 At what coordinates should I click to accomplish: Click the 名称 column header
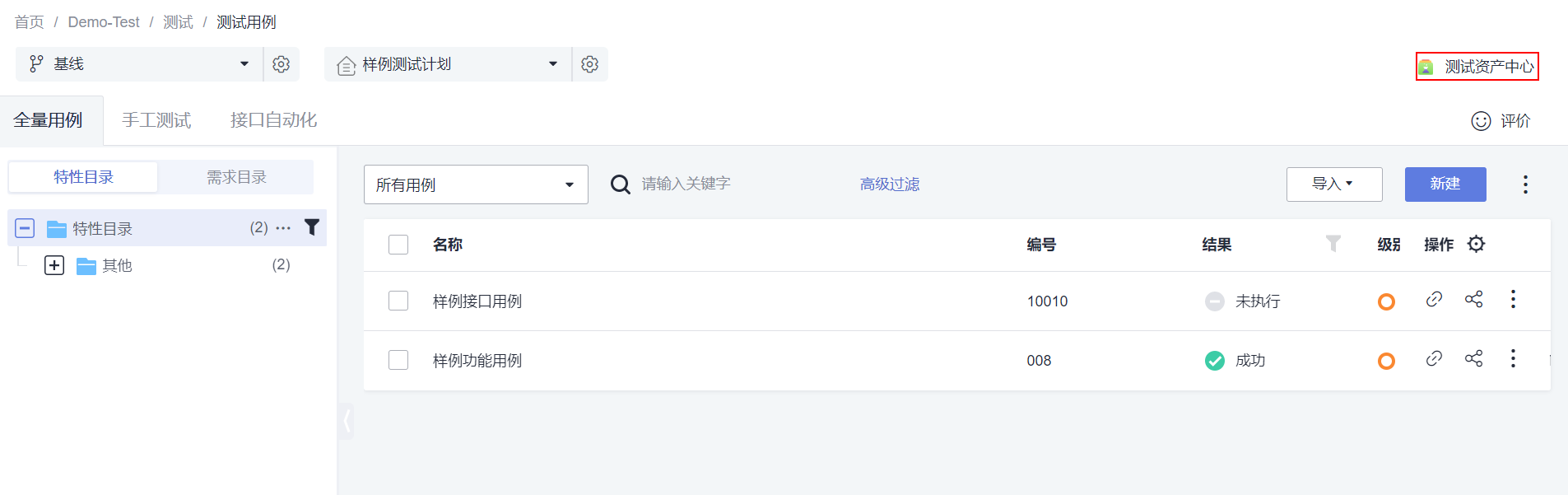point(448,245)
